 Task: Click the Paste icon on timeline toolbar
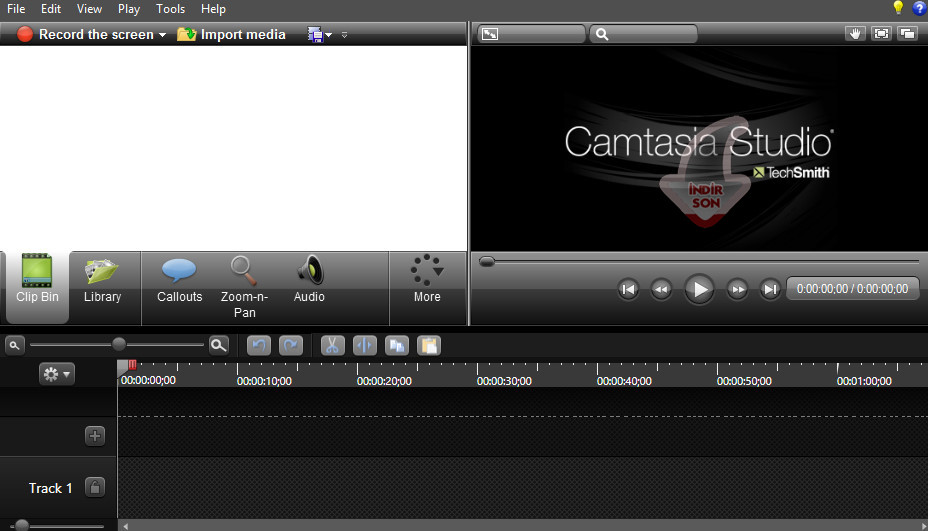click(x=428, y=345)
